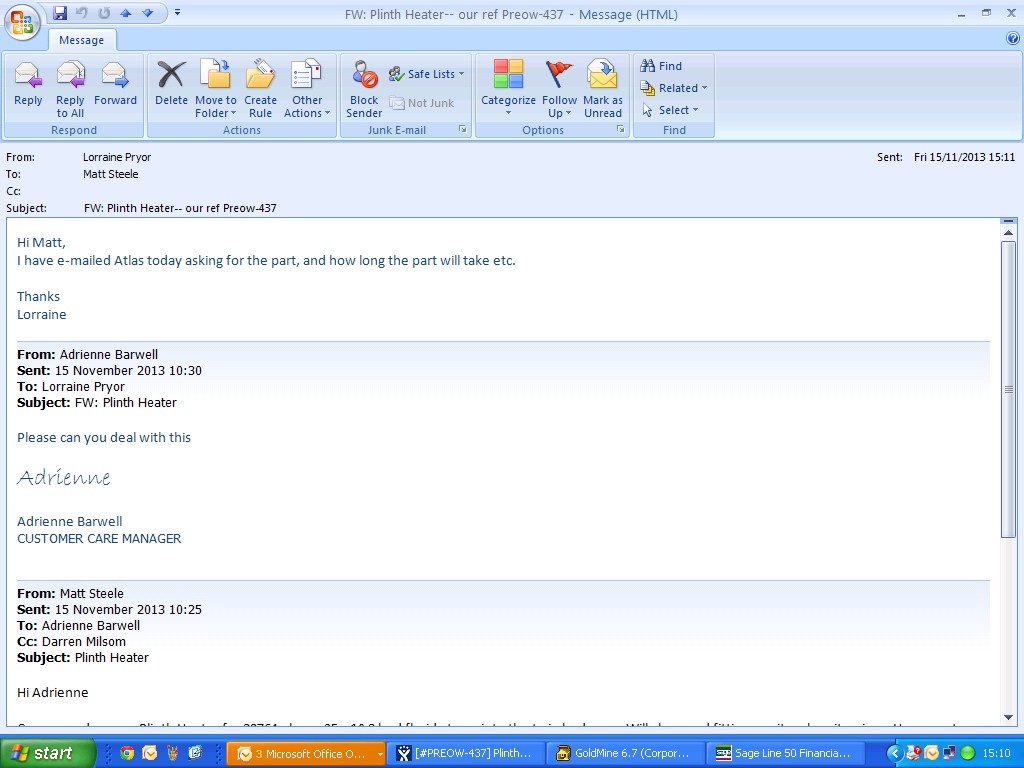
Task: Click the scroll up arrow of message body
Action: [x=1008, y=233]
